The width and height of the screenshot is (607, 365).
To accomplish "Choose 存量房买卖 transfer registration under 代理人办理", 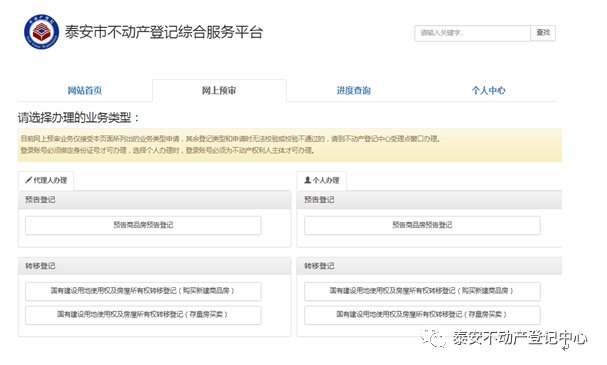I will 143,315.
